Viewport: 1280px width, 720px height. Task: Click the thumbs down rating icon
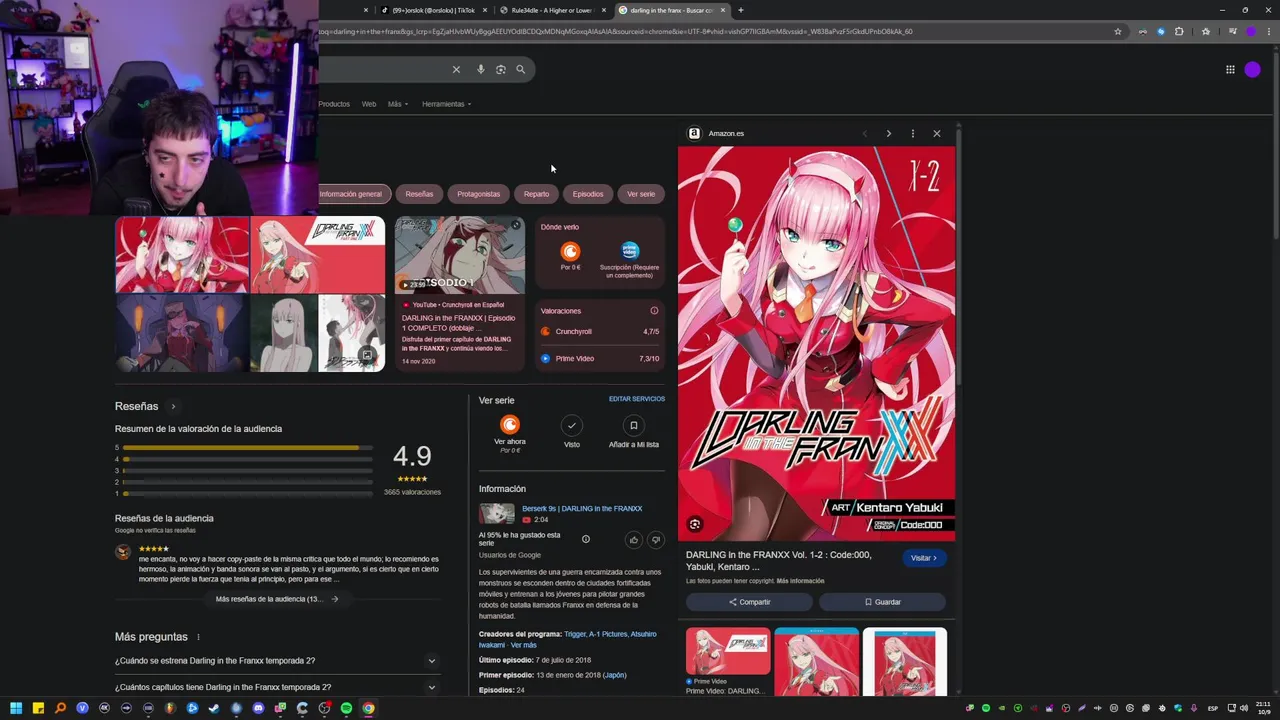pos(656,540)
